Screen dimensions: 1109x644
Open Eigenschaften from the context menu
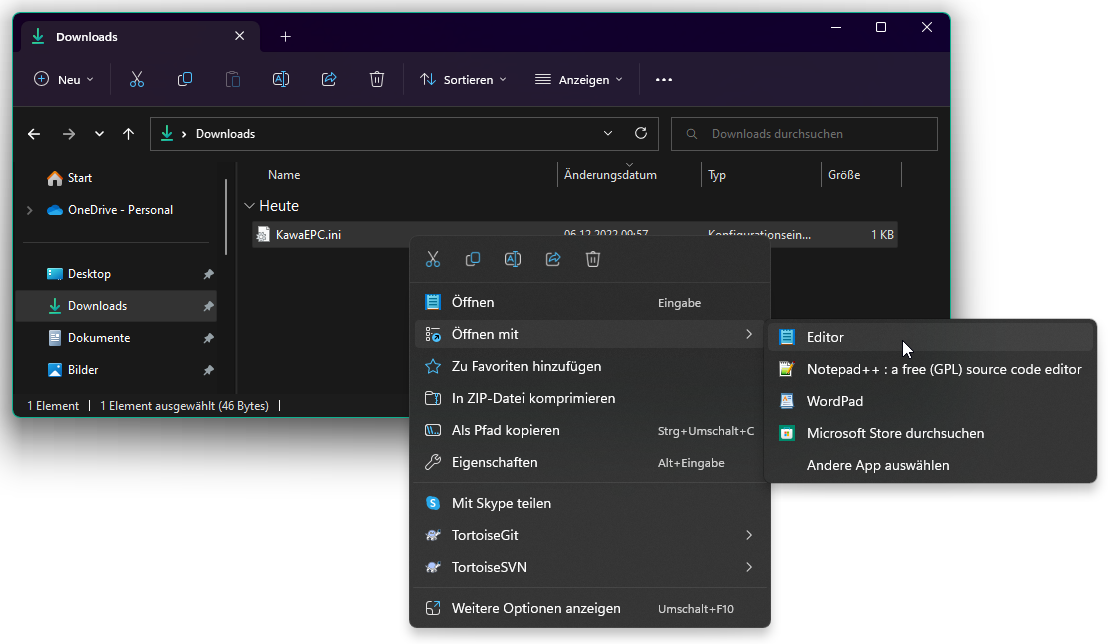pyautogui.click(x=590, y=462)
